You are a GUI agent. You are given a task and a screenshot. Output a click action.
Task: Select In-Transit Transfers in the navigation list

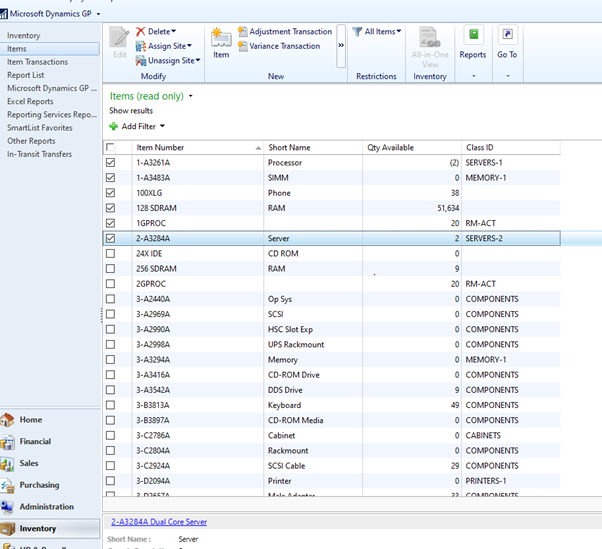[x=39, y=154]
